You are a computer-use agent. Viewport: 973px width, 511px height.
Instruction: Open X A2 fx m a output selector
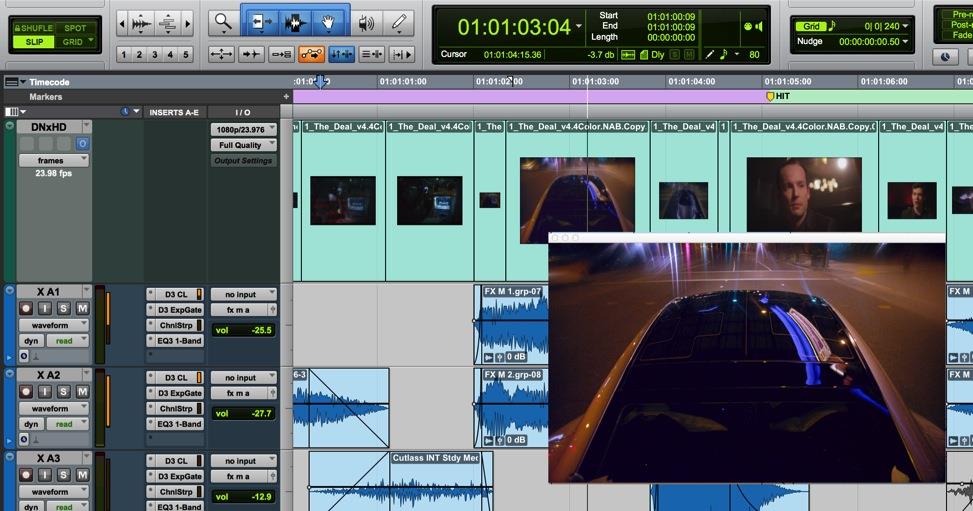[x=239, y=393]
